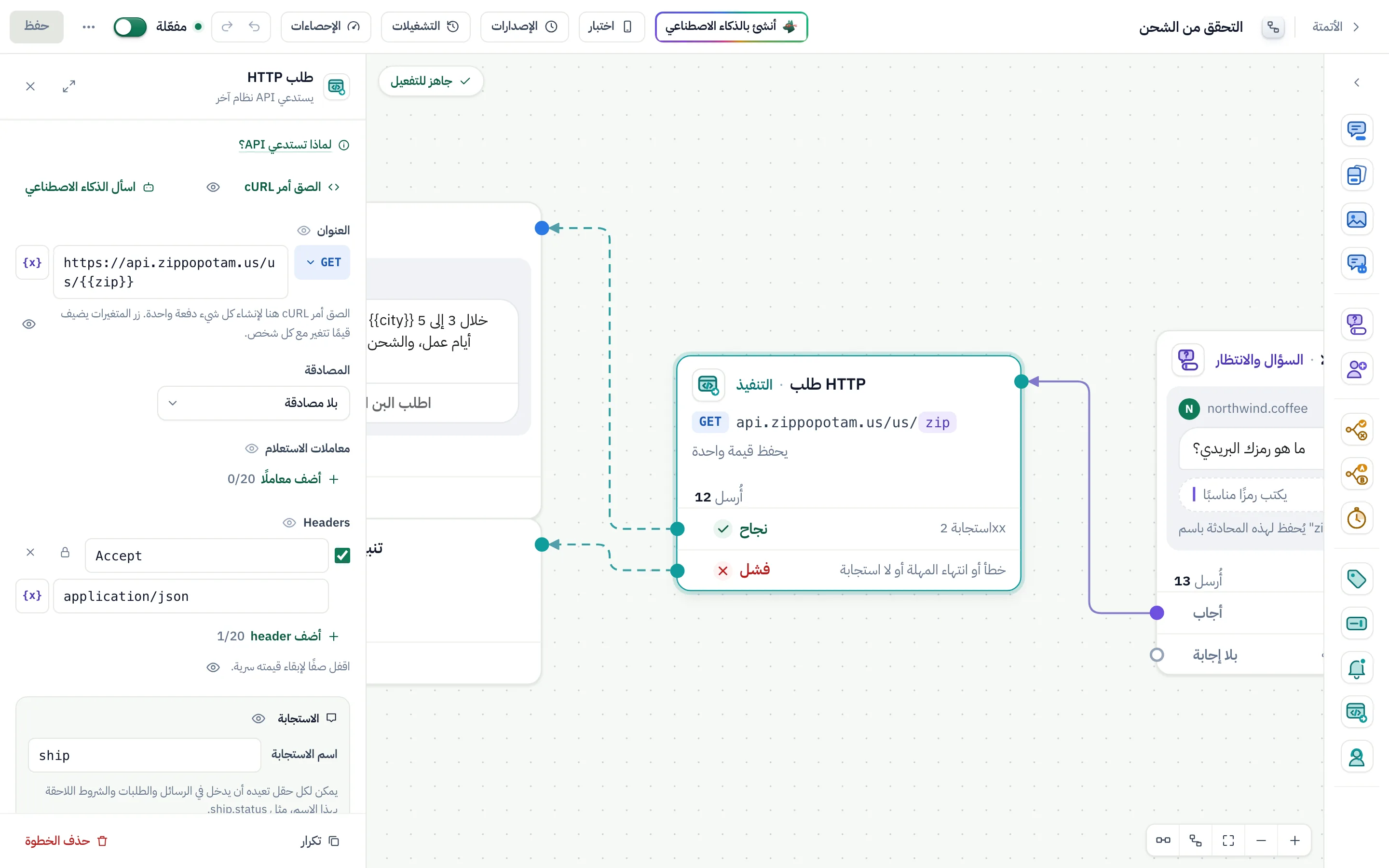The height and width of the screenshot is (868, 1389).
Task: Open the three dots more options menu
Action: 88,27
